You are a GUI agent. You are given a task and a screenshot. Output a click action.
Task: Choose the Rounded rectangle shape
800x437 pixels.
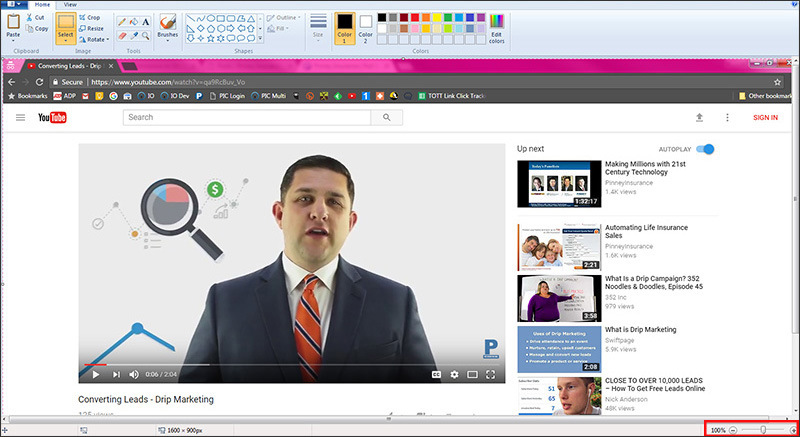click(231, 18)
